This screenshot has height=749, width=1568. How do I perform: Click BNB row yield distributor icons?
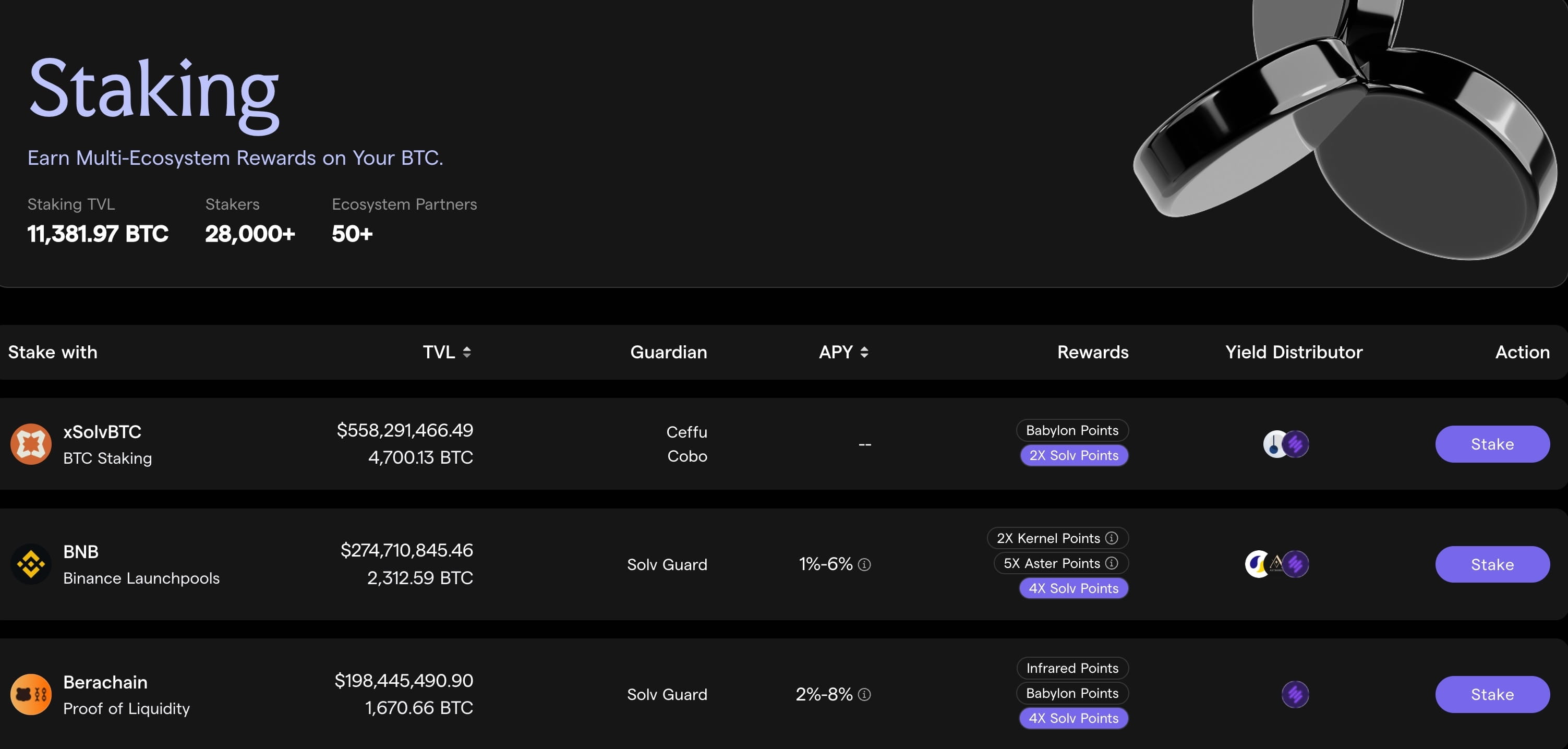coord(1276,564)
